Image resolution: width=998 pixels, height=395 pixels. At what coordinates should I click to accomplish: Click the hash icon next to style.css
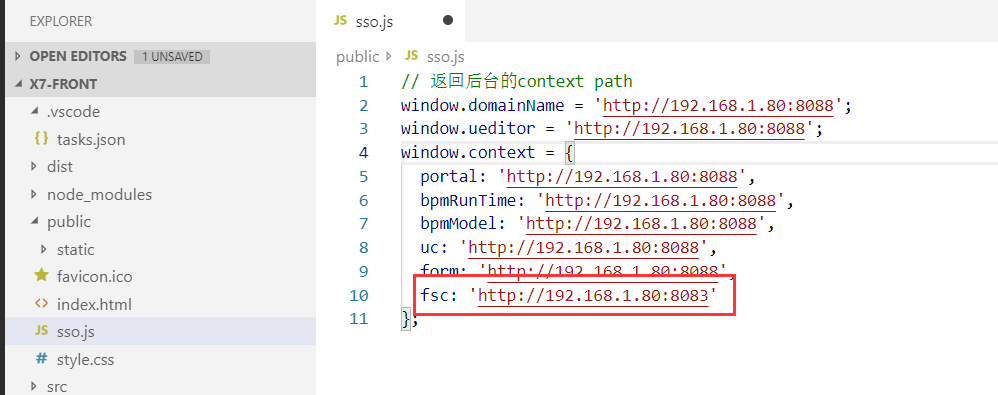pos(41,359)
